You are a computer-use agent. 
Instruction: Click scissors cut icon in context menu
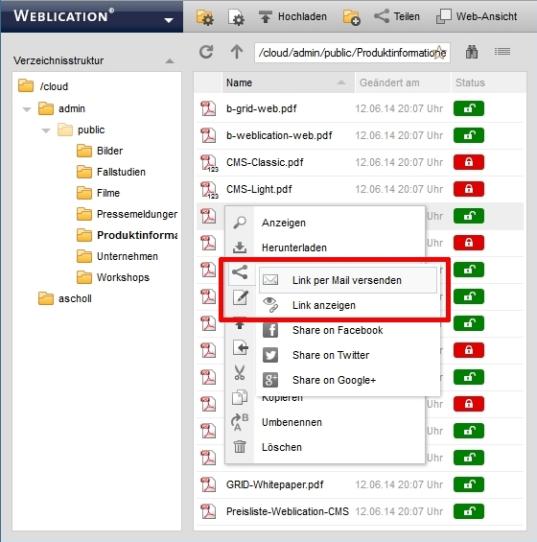[239, 373]
